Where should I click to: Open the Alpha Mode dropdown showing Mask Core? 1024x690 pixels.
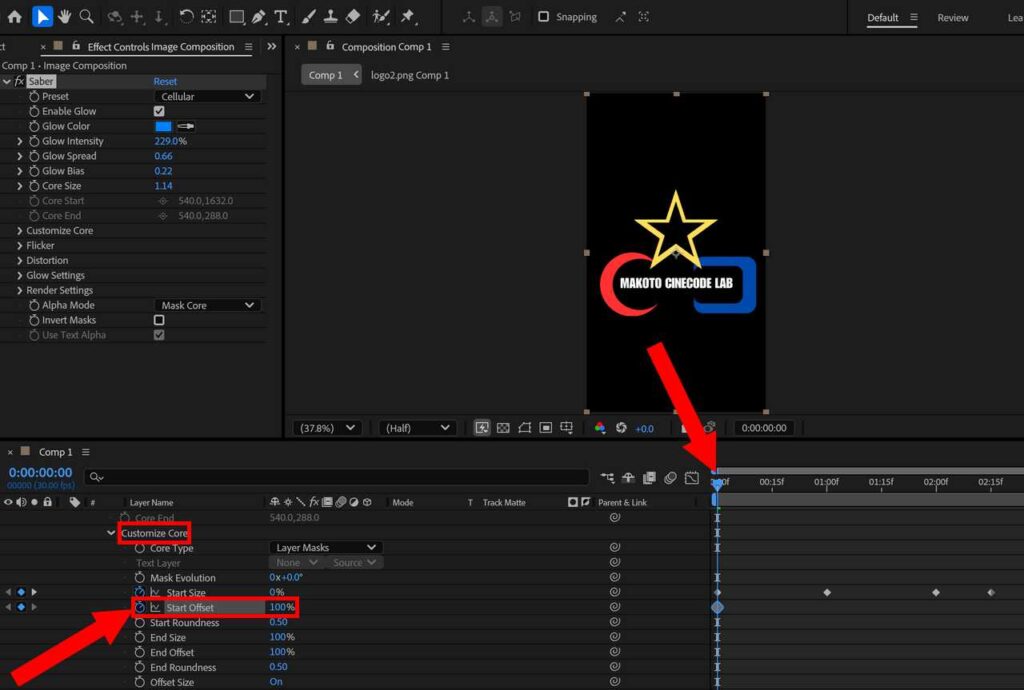tap(207, 305)
